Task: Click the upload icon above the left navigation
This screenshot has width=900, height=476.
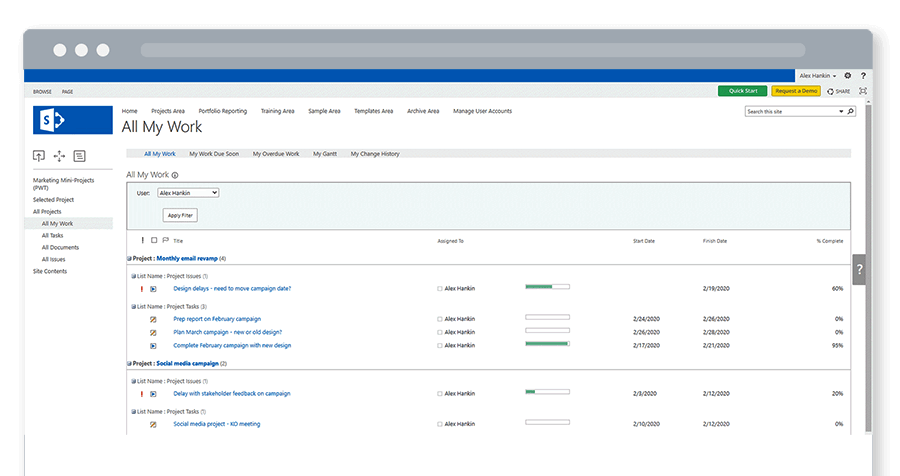Action: point(39,156)
